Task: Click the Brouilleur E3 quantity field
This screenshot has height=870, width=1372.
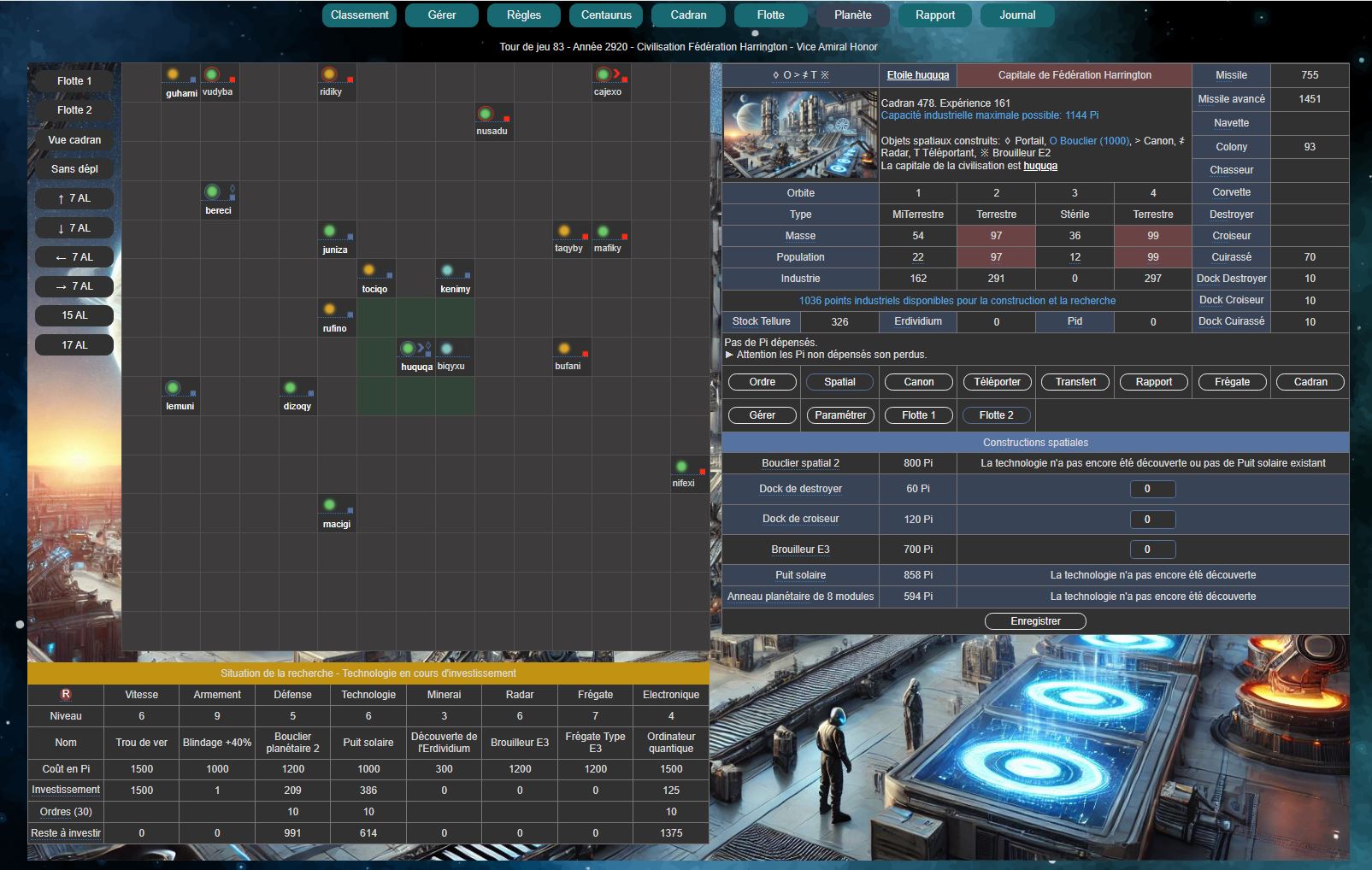Action: 1152,550
